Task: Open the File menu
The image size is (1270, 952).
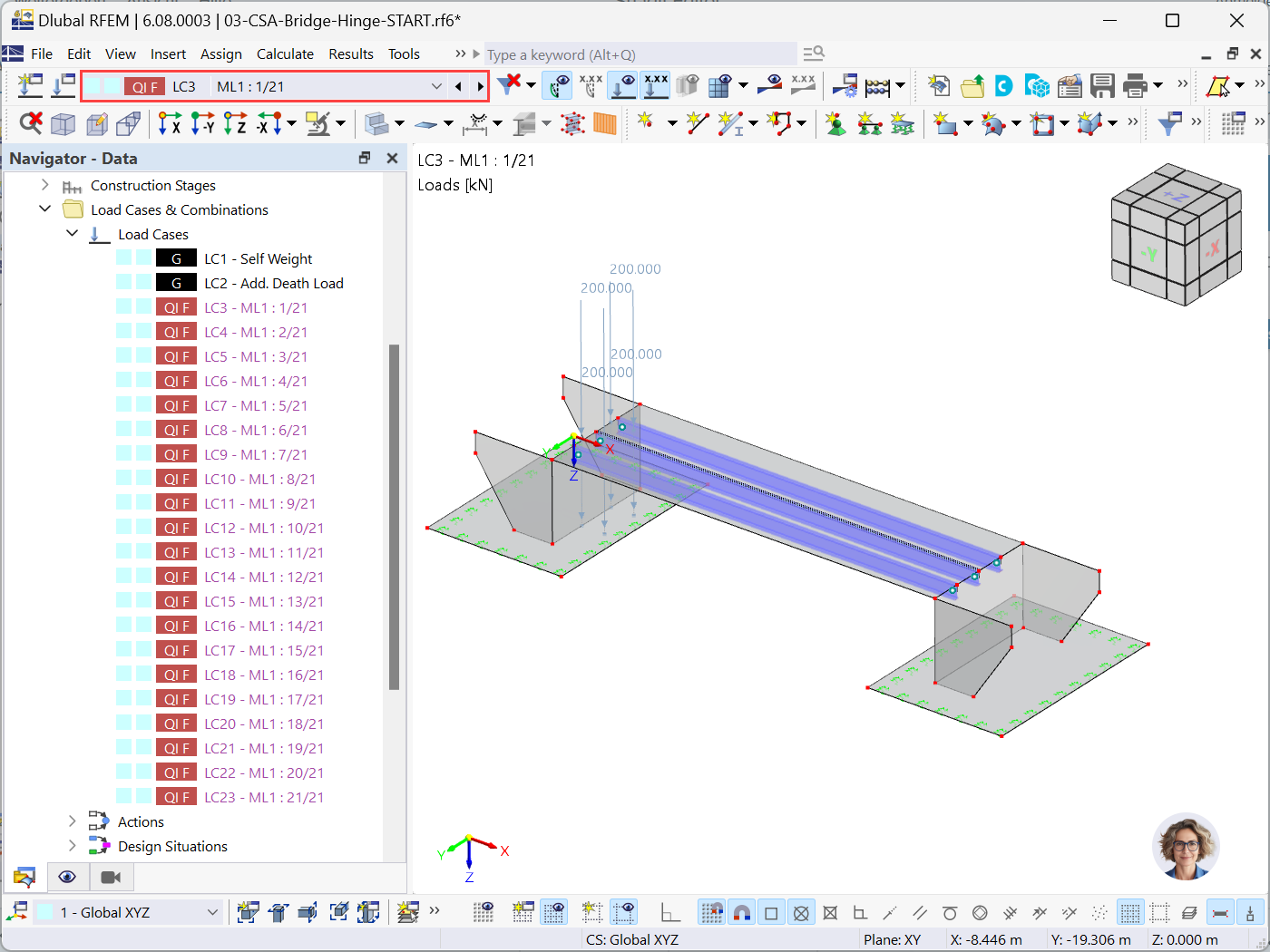Action: point(42,54)
